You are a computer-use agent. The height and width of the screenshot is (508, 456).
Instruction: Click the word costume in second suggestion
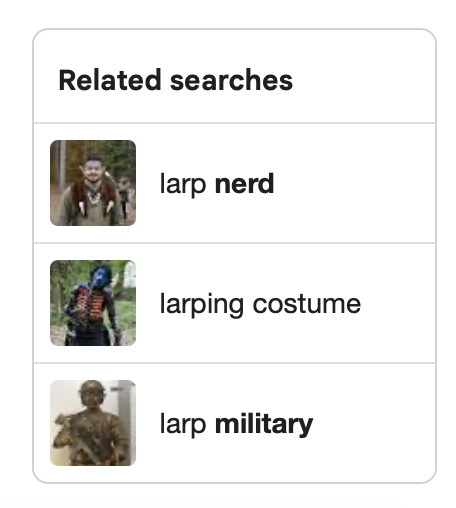[307, 304]
